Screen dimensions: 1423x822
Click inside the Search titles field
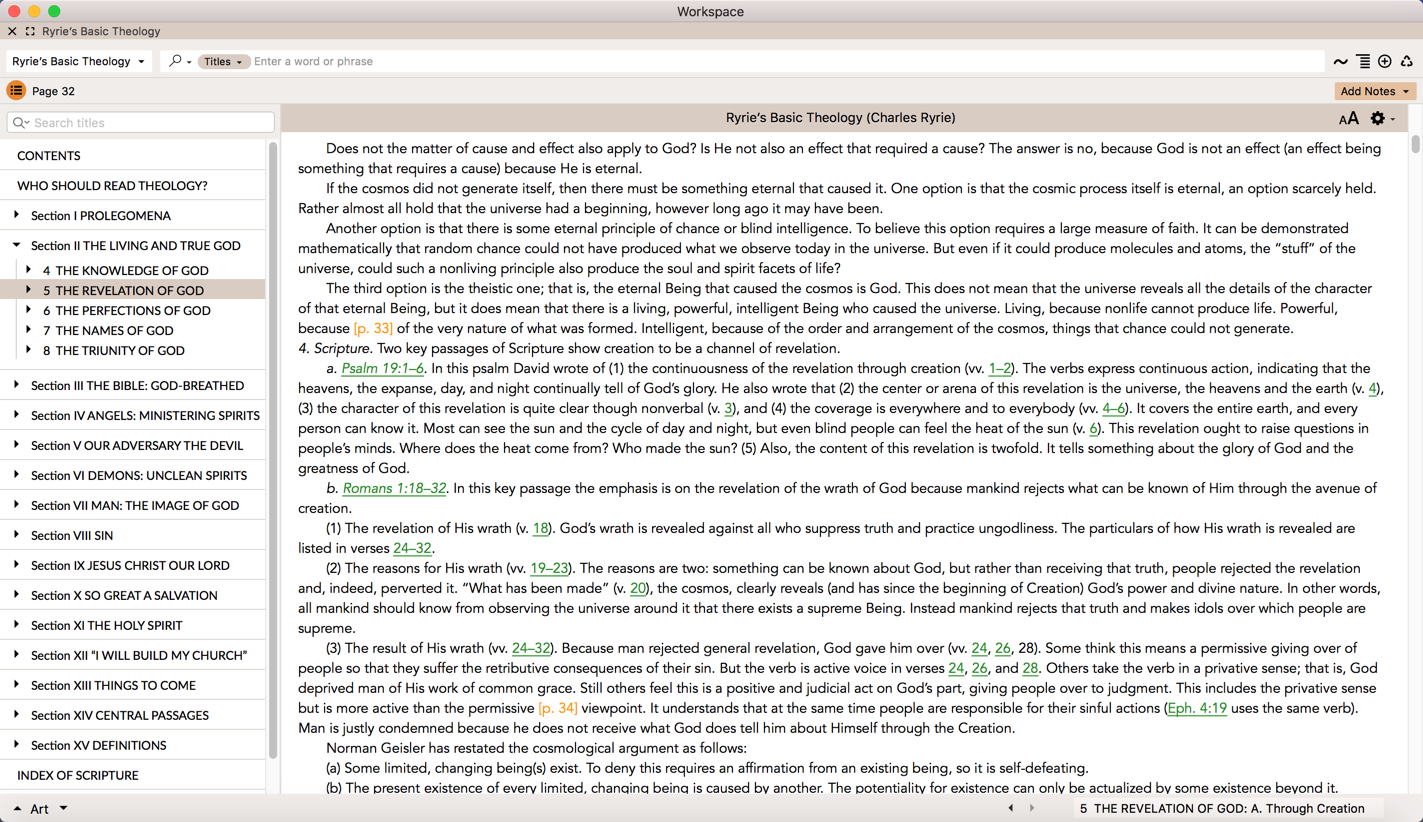[141, 123]
